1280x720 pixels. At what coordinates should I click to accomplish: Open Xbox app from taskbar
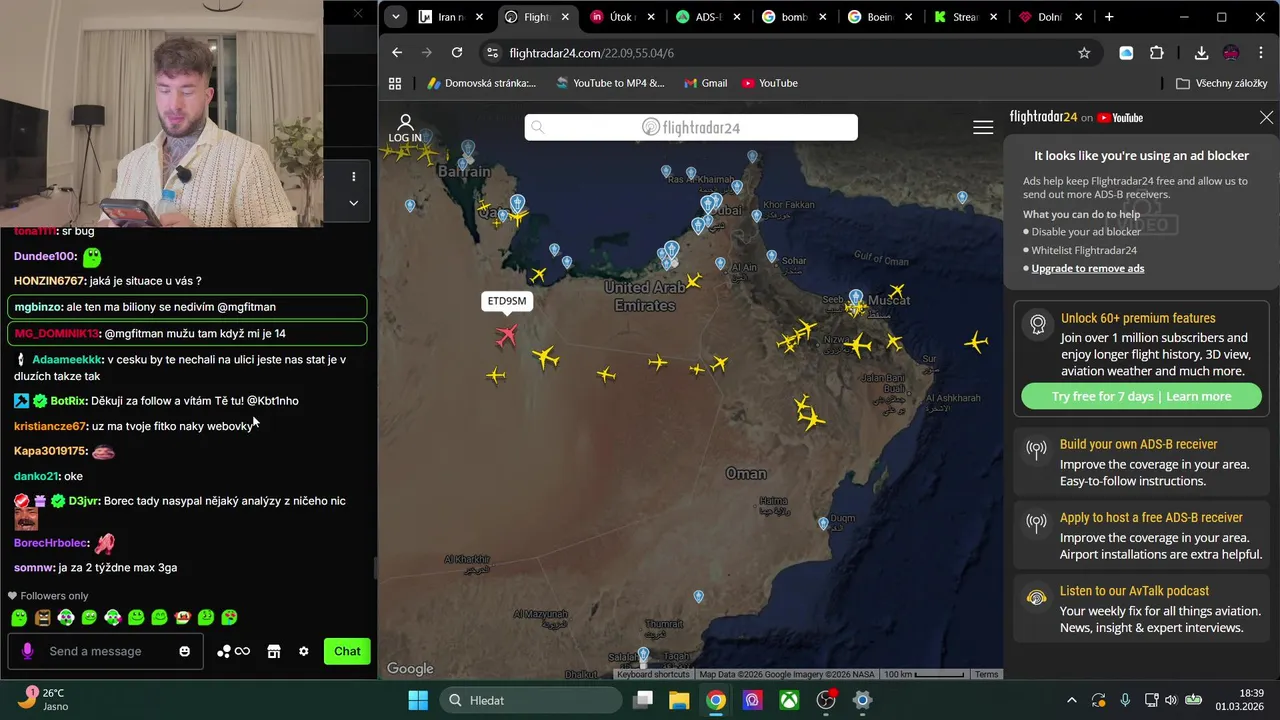pos(789,700)
